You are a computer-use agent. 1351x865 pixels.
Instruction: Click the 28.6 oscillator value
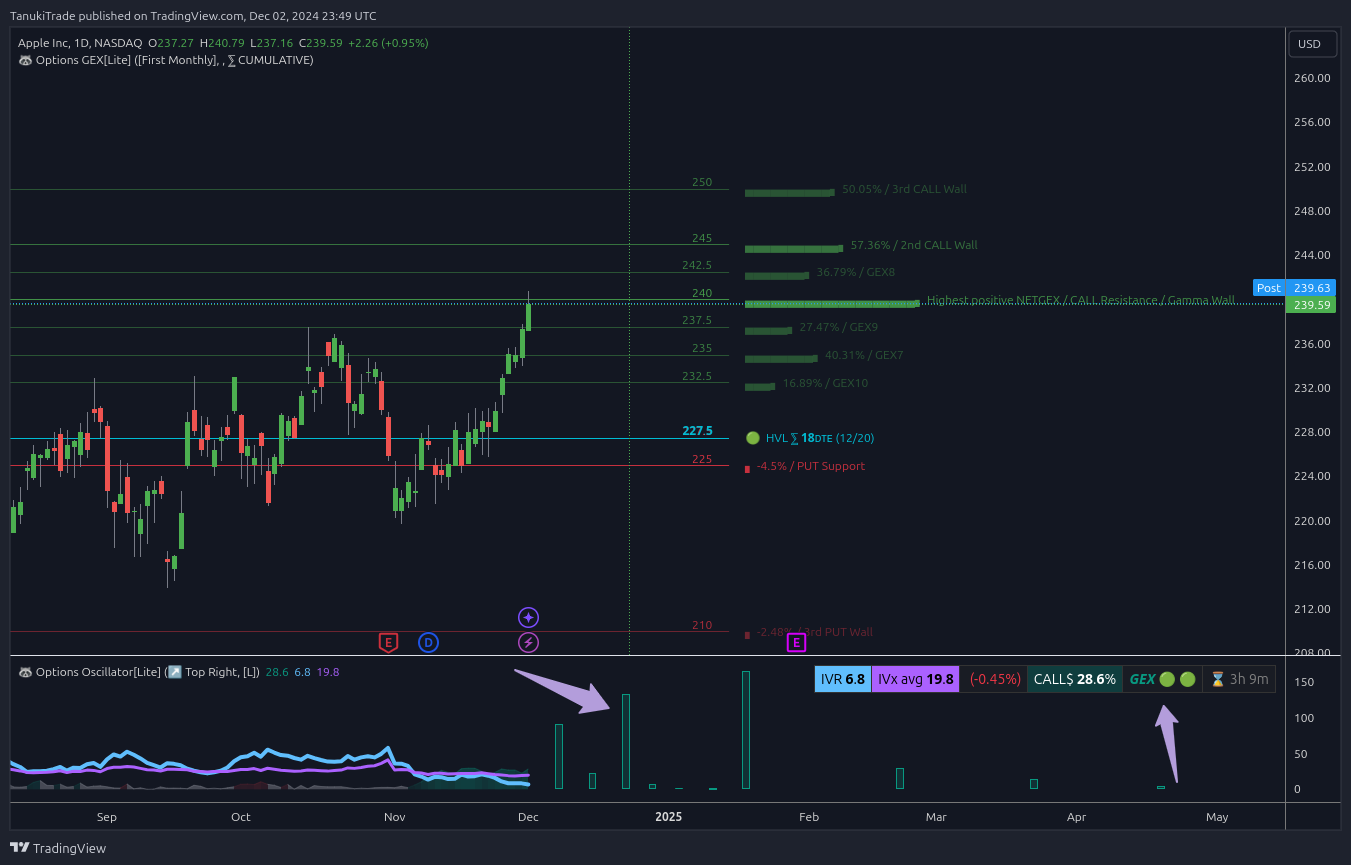click(276, 672)
